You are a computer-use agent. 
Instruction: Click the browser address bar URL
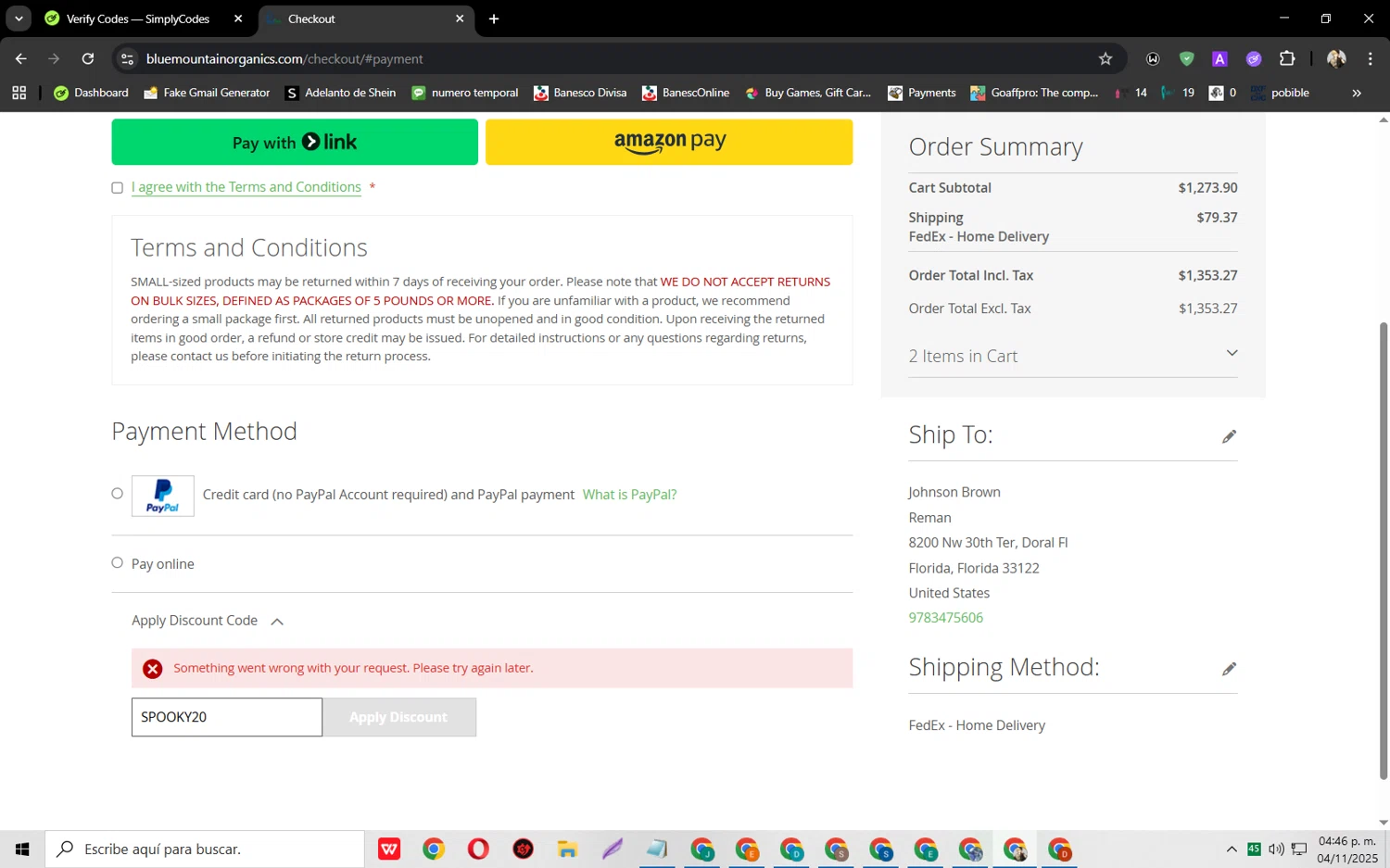click(x=284, y=58)
